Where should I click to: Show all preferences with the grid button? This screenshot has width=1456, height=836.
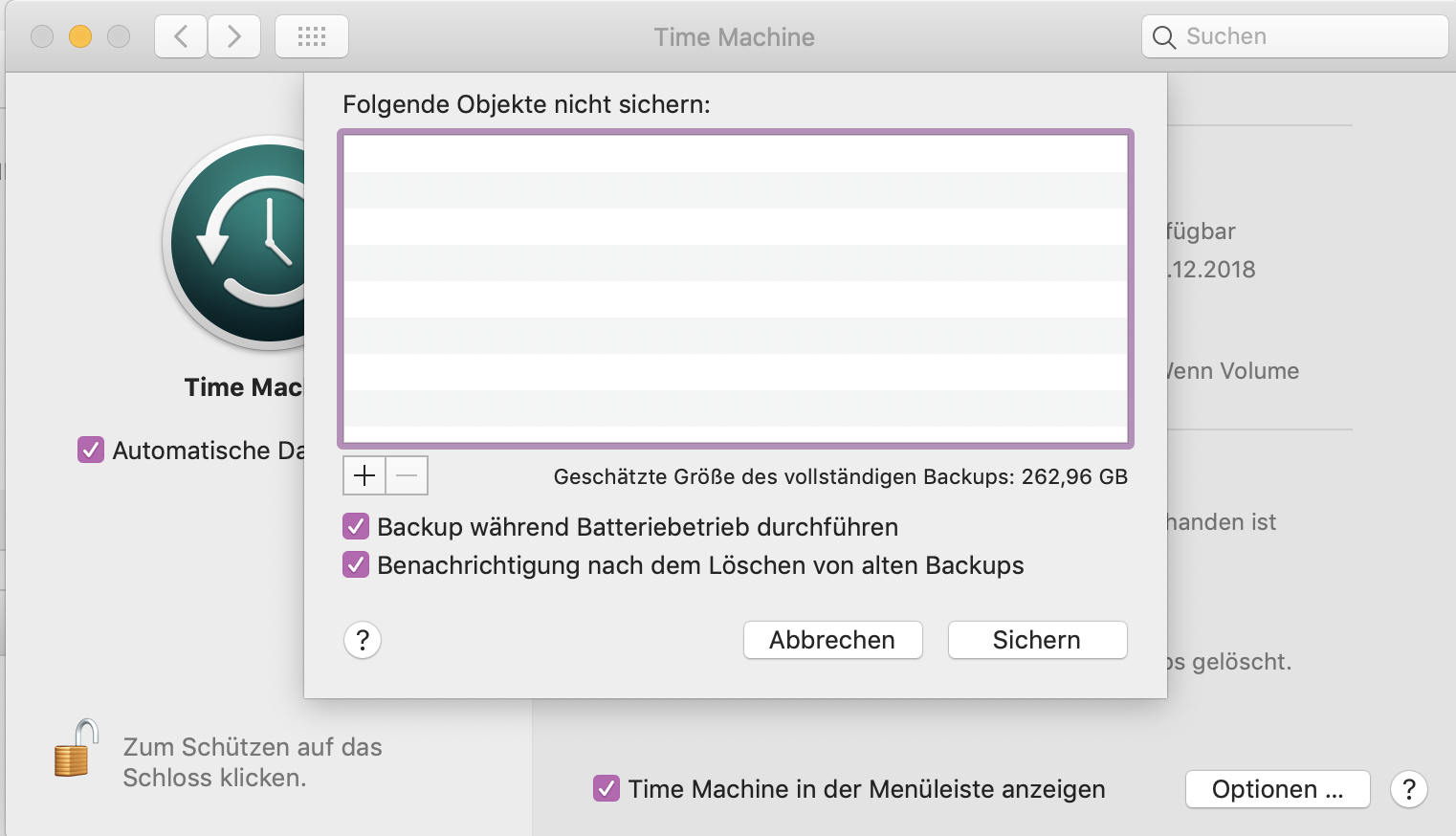(x=312, y=37)
